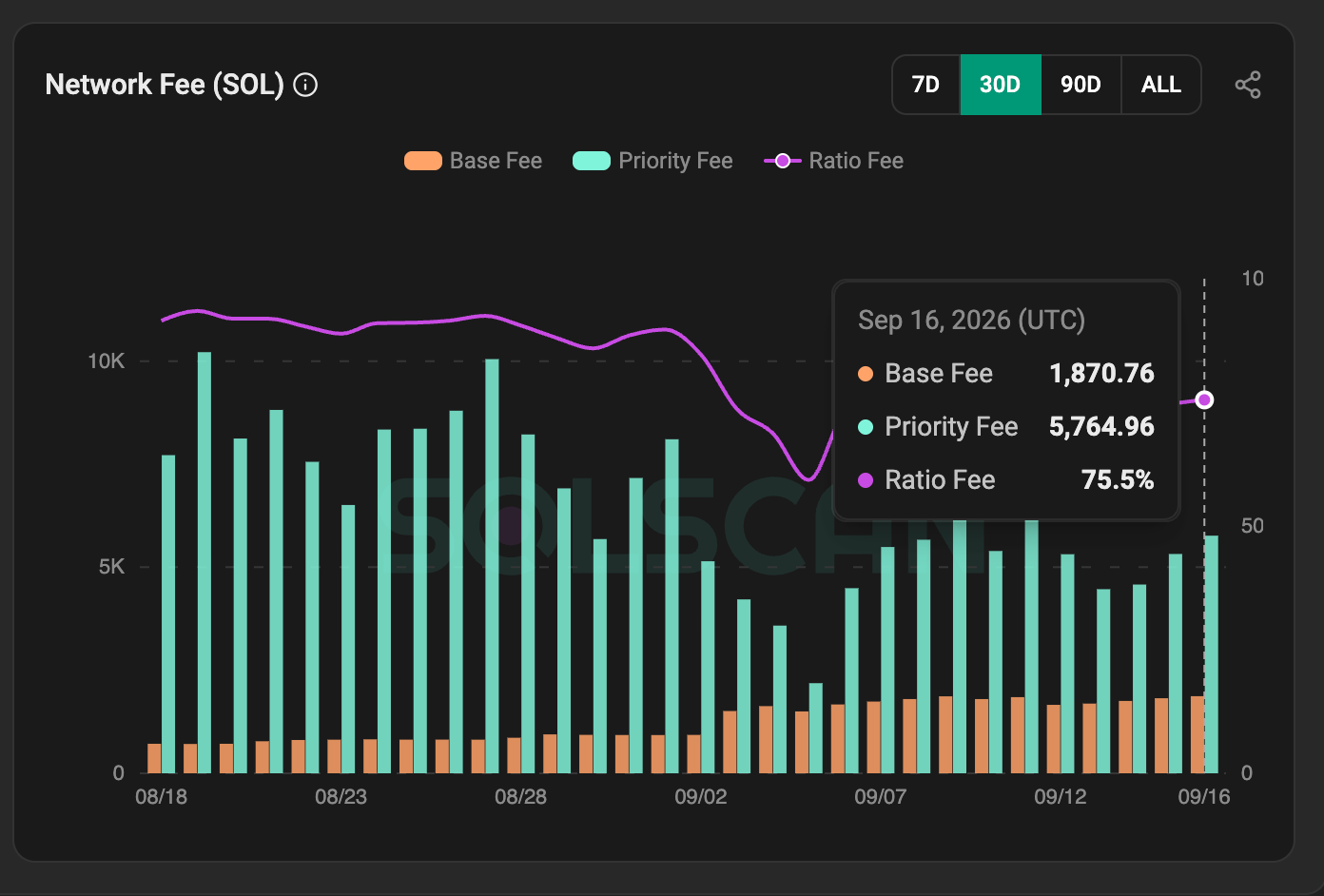Click the 08/23 x-axis date label
1324x896 pixels.
tap(341, 797)
